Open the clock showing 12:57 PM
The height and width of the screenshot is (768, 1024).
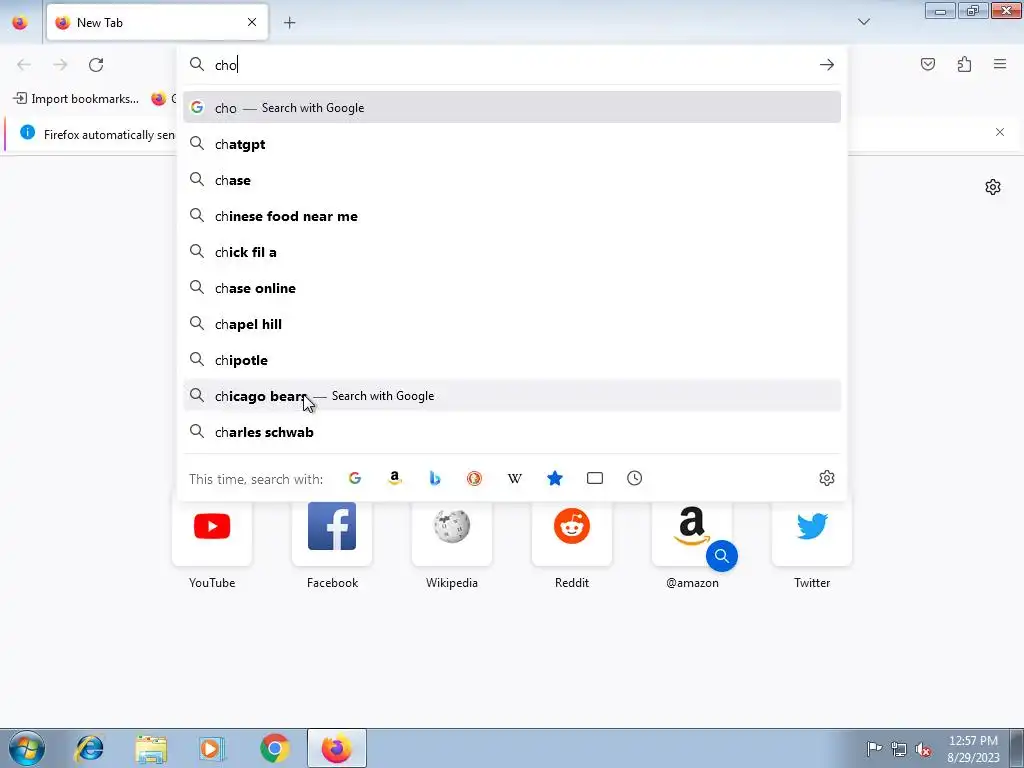pyautogui.click(x=973, y=748)
